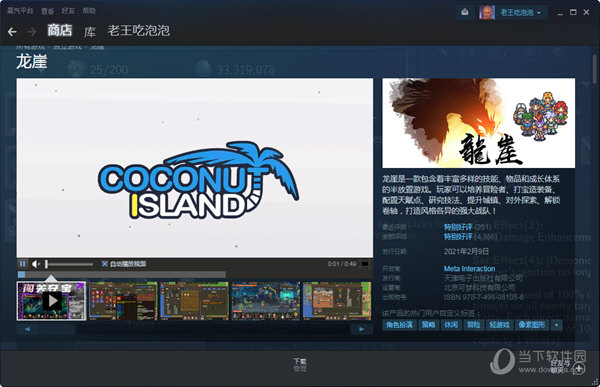Screen dimensions: 600x387
Task: Open the 查看 menu
Action: 47,11
